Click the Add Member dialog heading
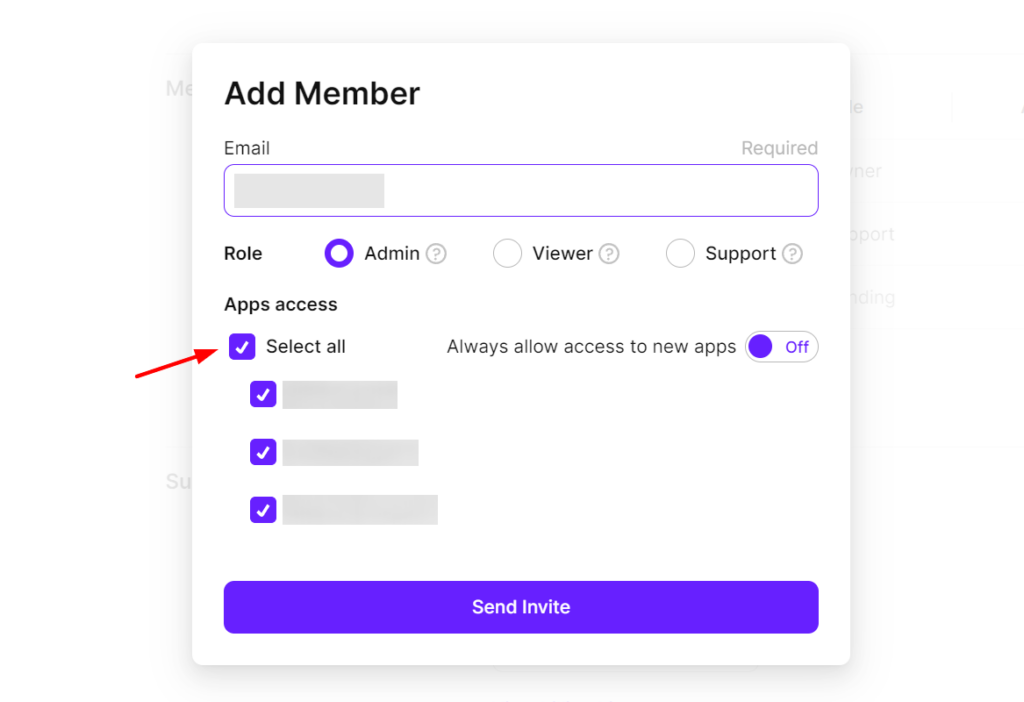 click(322, 93)
